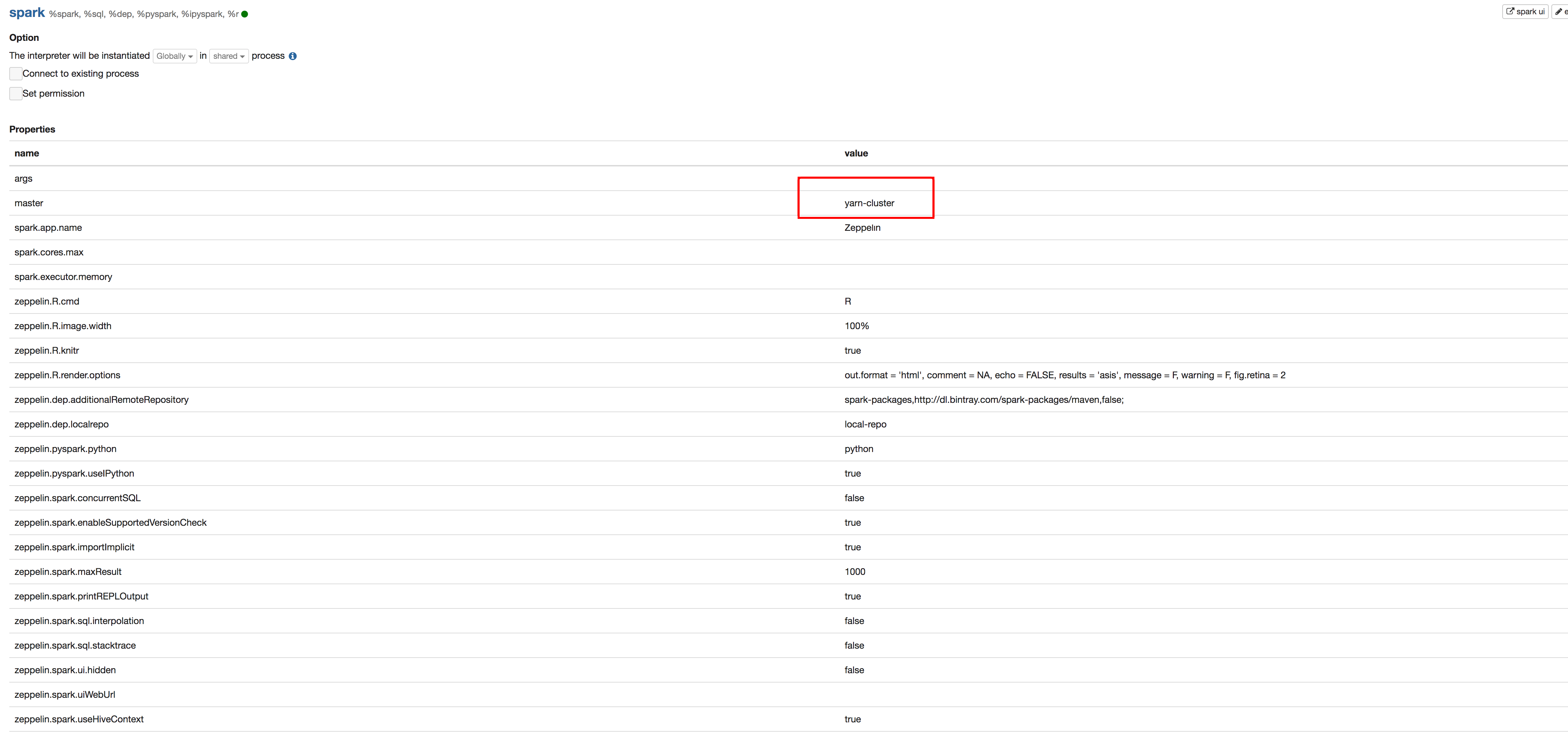Click zeppelin.R.cmd property name
Image resolution: width=1568 pixels, height=733 pixels.
click(47, 301)
